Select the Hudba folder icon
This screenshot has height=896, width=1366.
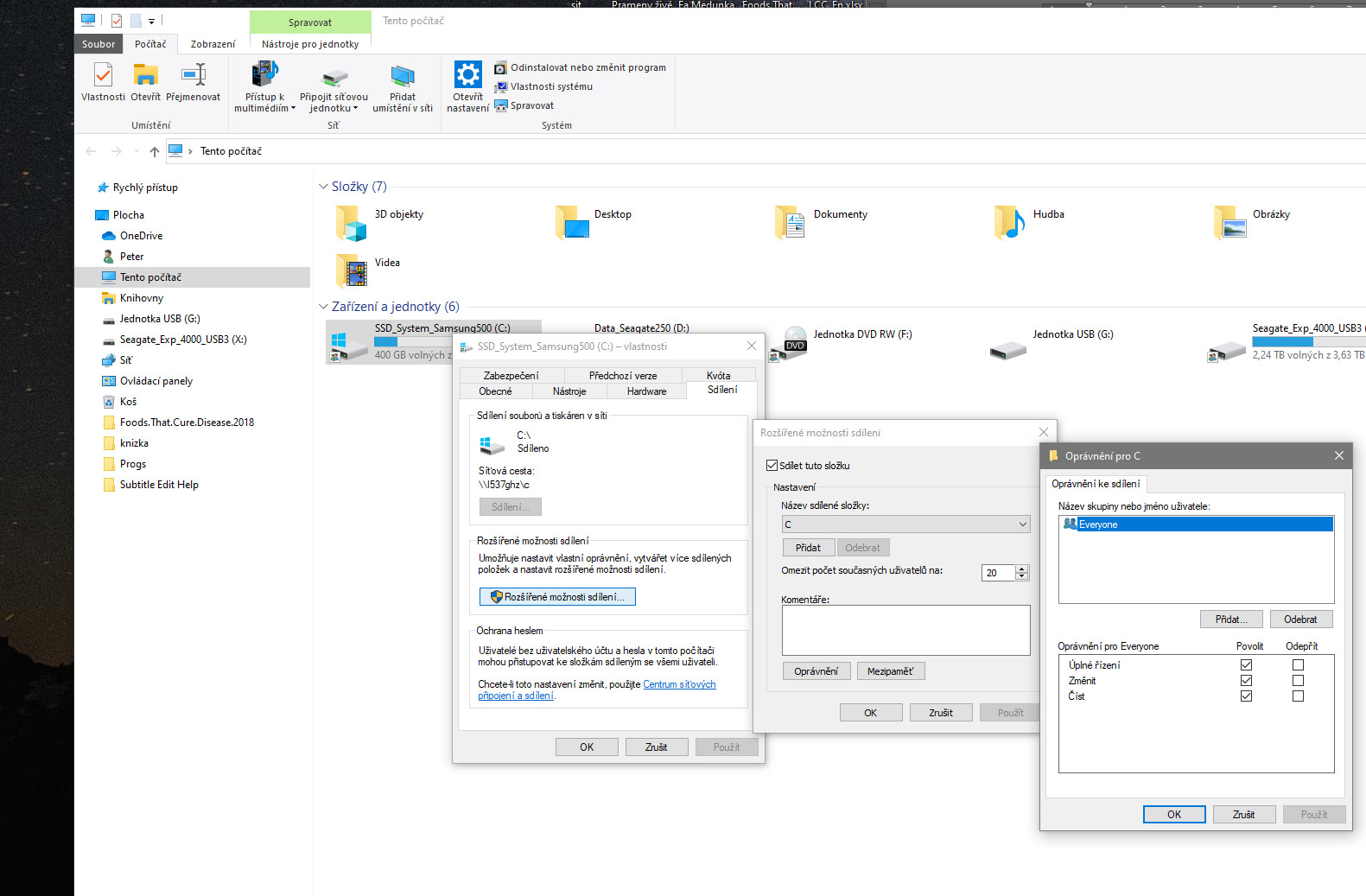[1010, 223]
